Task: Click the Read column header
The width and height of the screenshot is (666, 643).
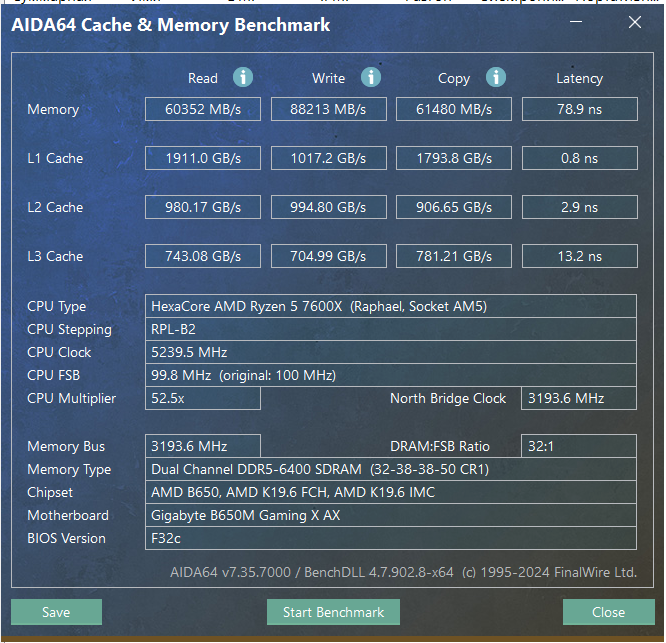Action: pos(203,78)
